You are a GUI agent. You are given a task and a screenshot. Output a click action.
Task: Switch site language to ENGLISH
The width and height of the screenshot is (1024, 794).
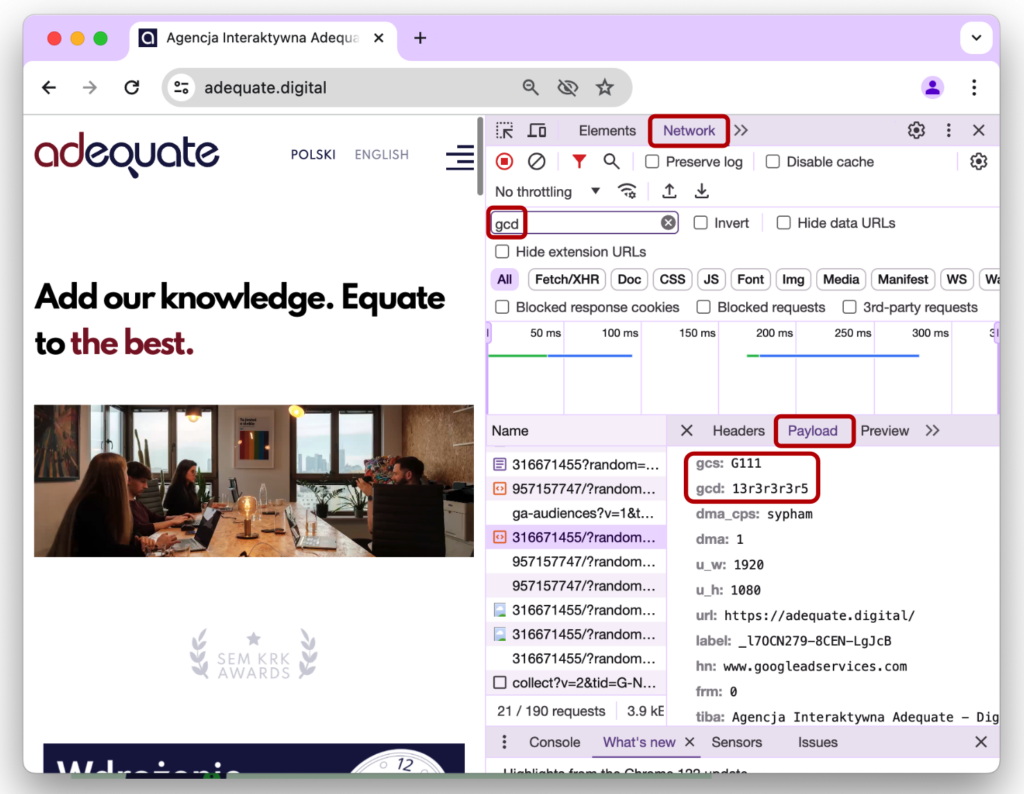(x=381, y=155)
